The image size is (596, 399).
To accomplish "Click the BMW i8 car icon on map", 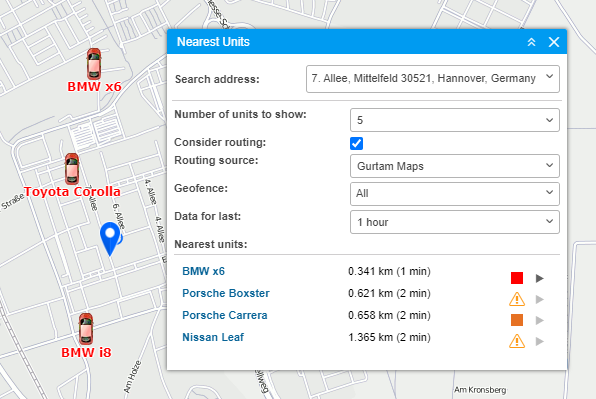I will [86, 329].
